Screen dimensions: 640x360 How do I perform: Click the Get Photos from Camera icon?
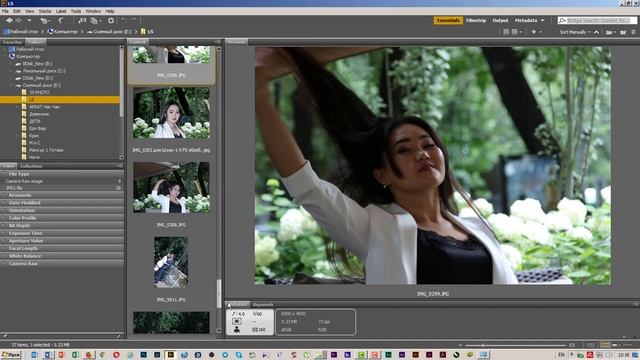(x=82, y=20)
